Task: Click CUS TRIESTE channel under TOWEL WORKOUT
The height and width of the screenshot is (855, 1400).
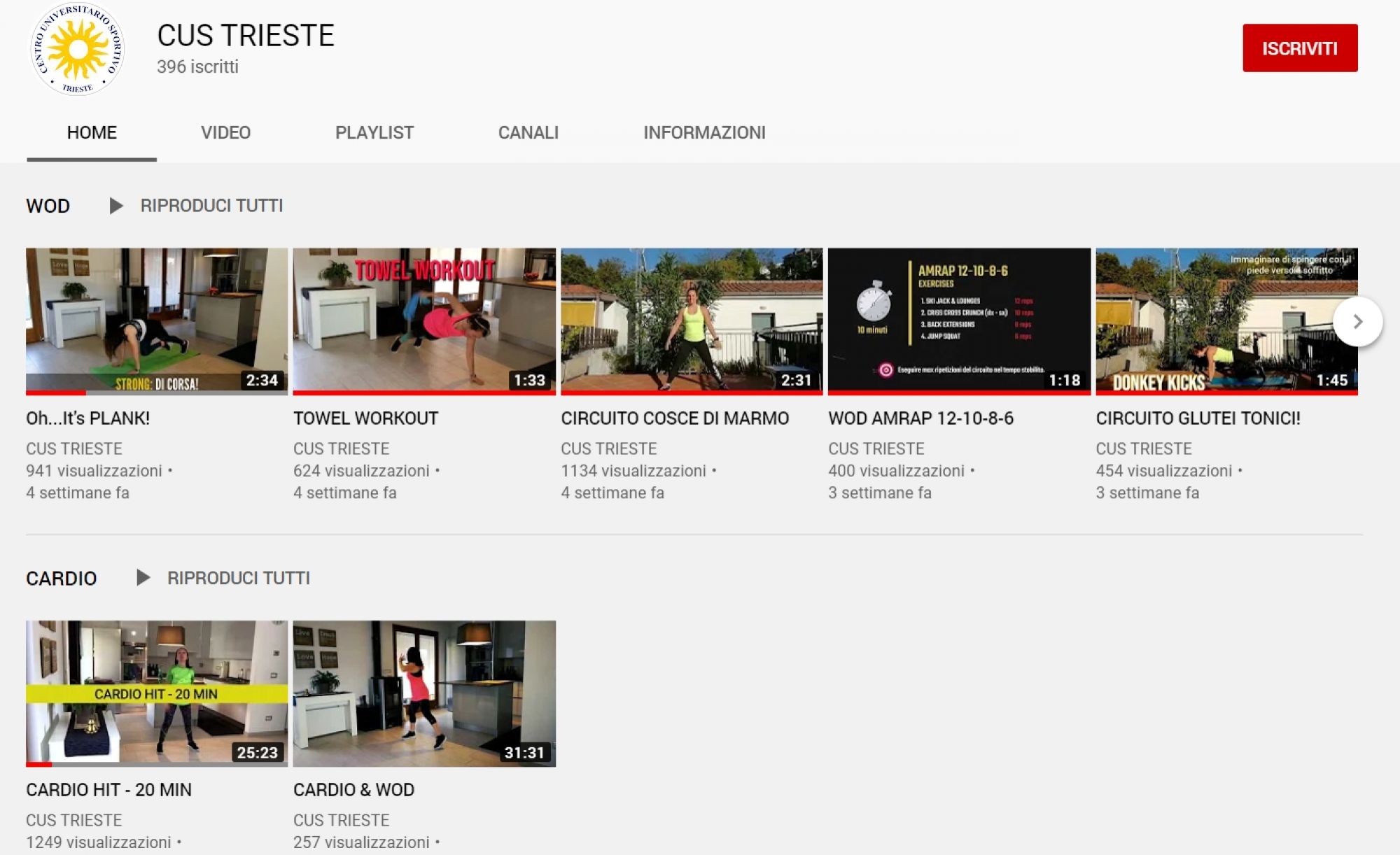Action: pyautogui.click(x=341, y=448)
